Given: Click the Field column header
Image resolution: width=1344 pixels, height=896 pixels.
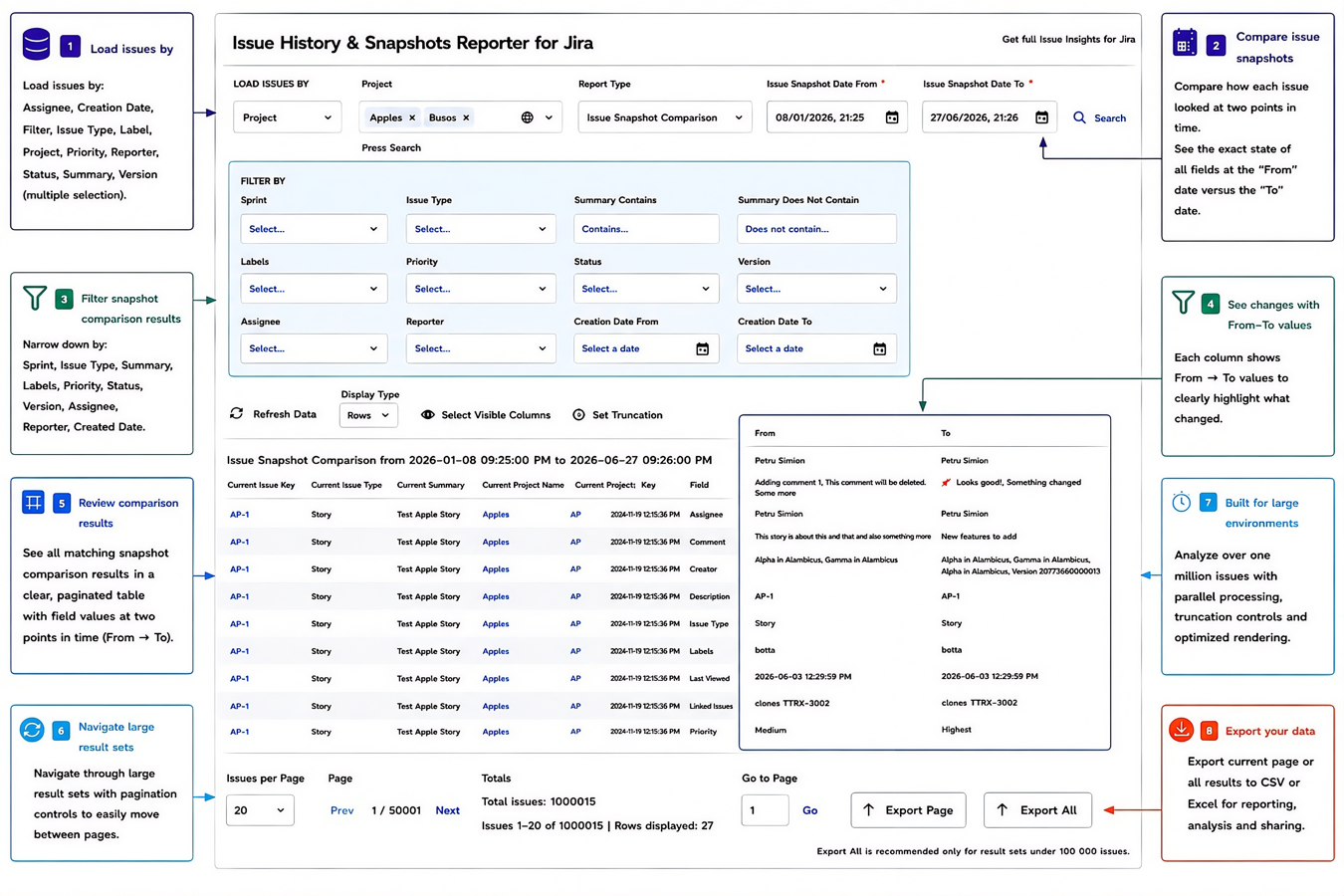Looking at the screenshot, I should click(699, 485).
